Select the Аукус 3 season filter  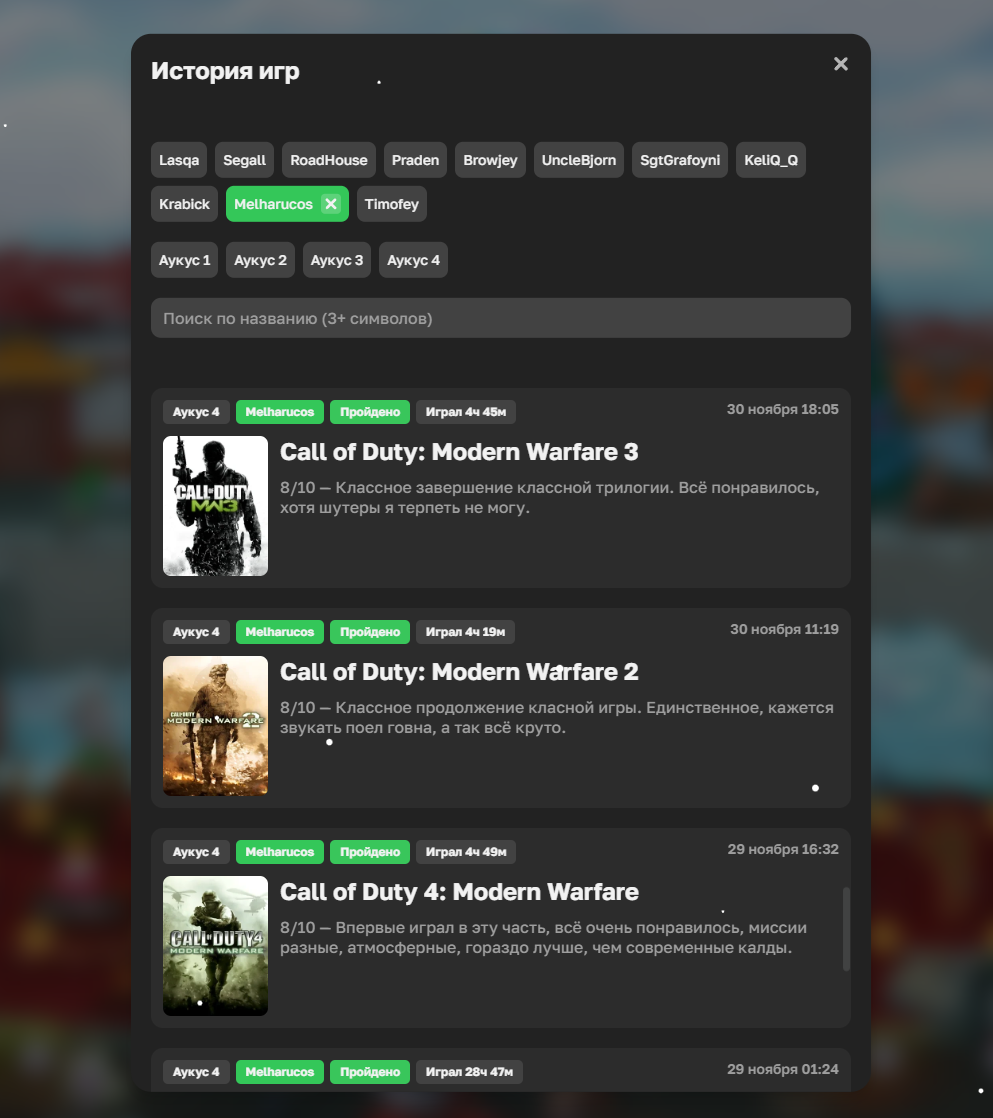pos(336,260)
